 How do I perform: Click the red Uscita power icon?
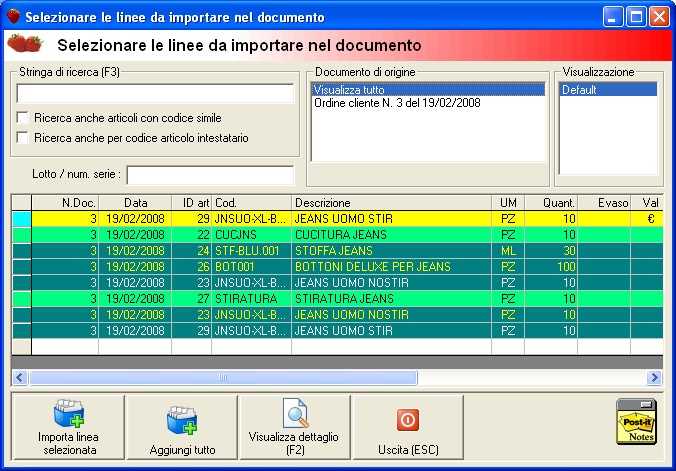pos(408,420)
